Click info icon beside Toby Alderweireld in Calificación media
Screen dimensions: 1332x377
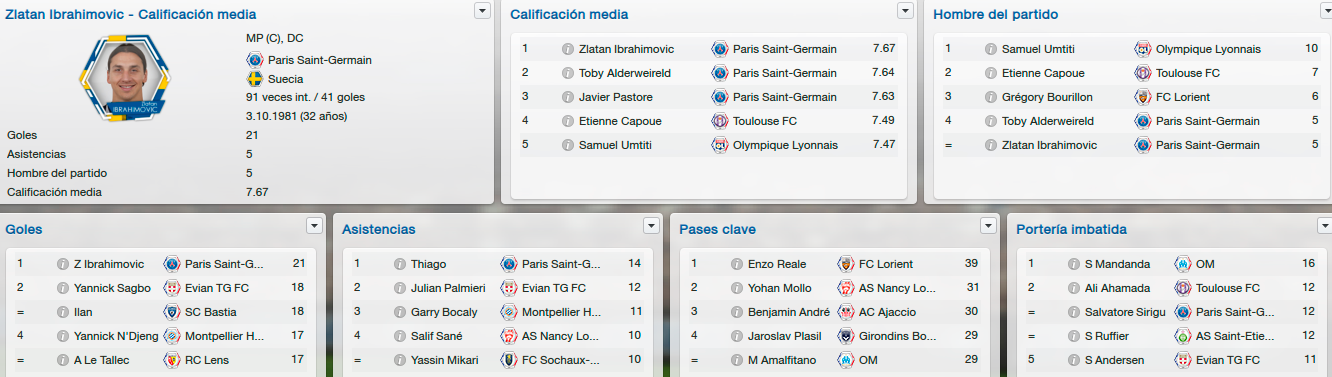pos(567,73)
